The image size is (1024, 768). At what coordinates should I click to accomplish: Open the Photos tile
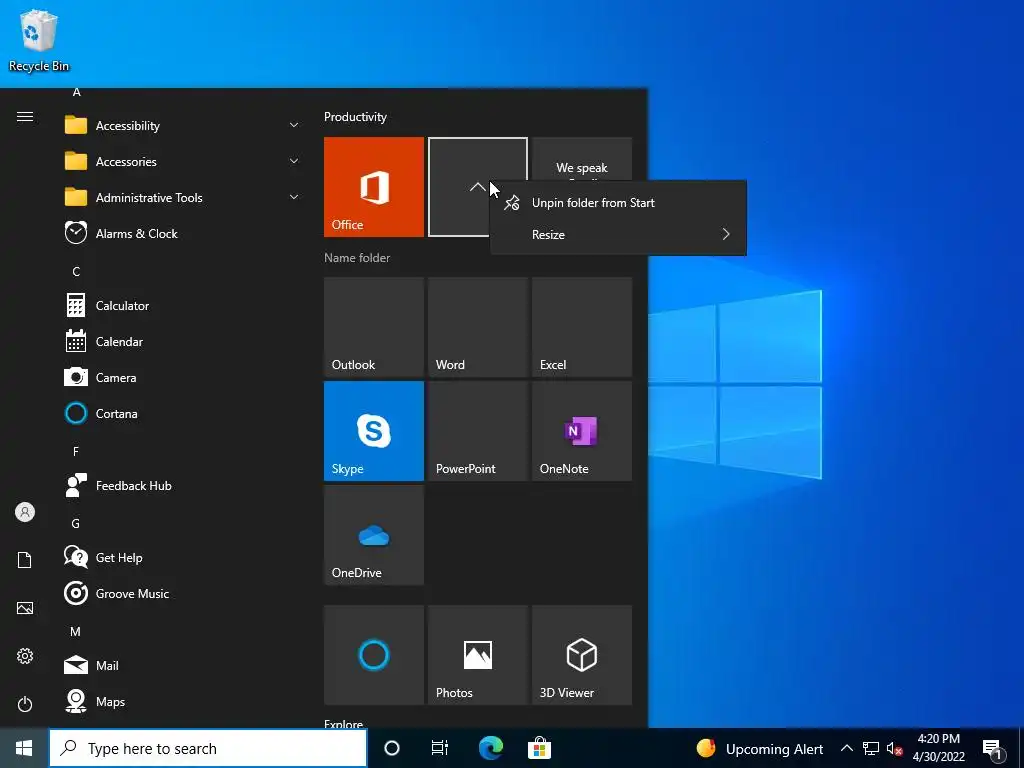coord(478,655)
